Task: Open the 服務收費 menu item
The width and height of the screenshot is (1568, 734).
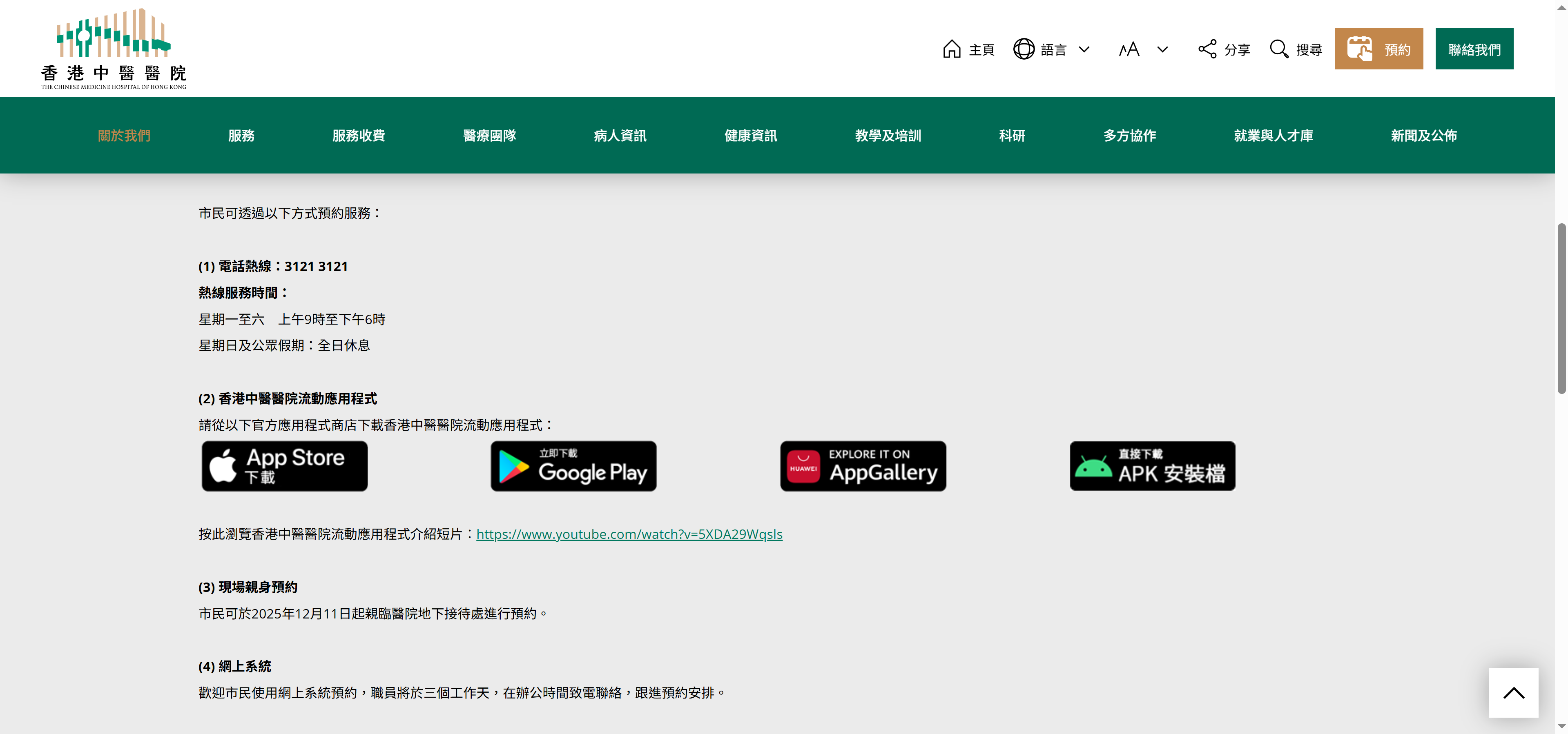Action: [359, 136]
